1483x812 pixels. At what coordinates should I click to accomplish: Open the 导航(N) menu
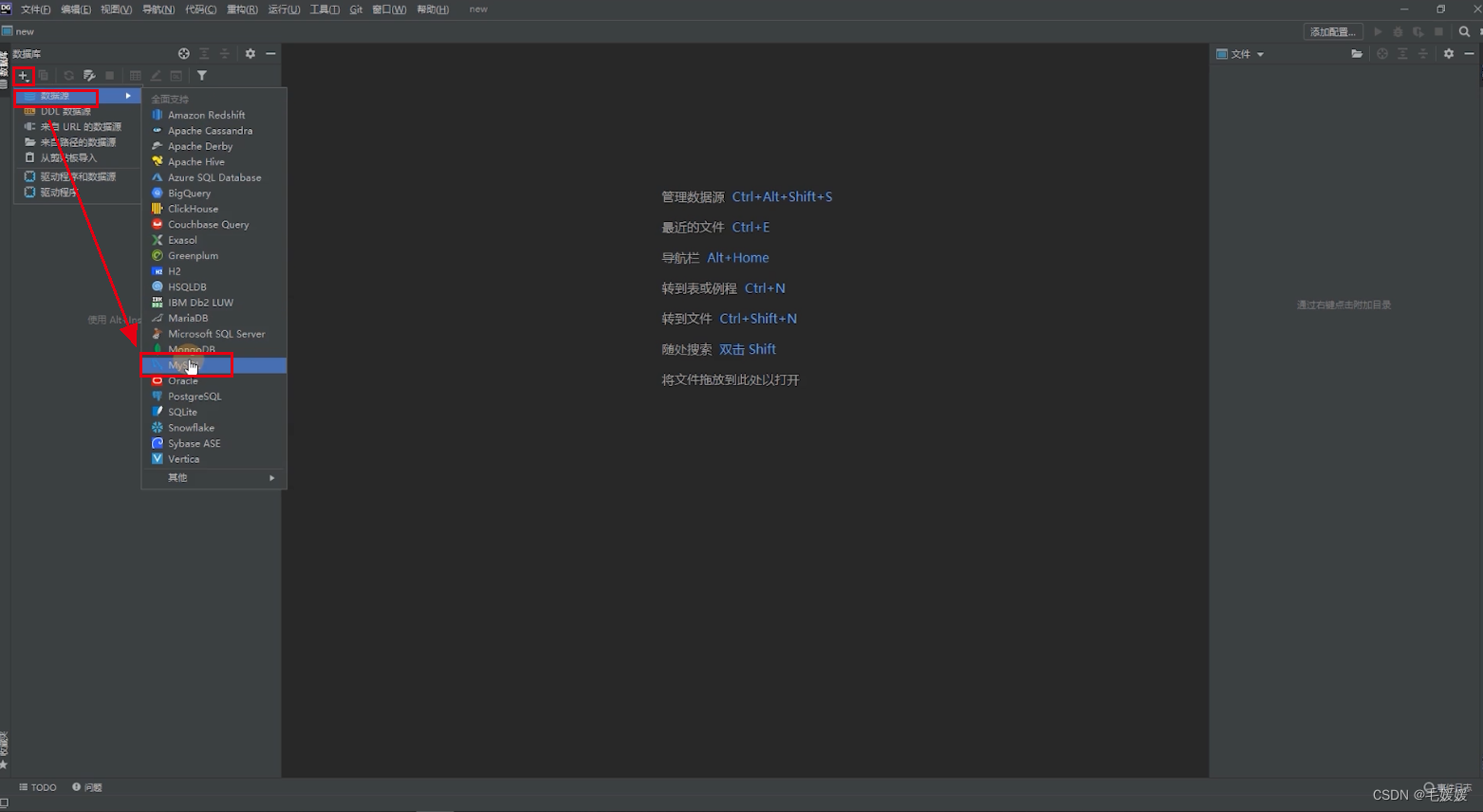pos(158,9)
